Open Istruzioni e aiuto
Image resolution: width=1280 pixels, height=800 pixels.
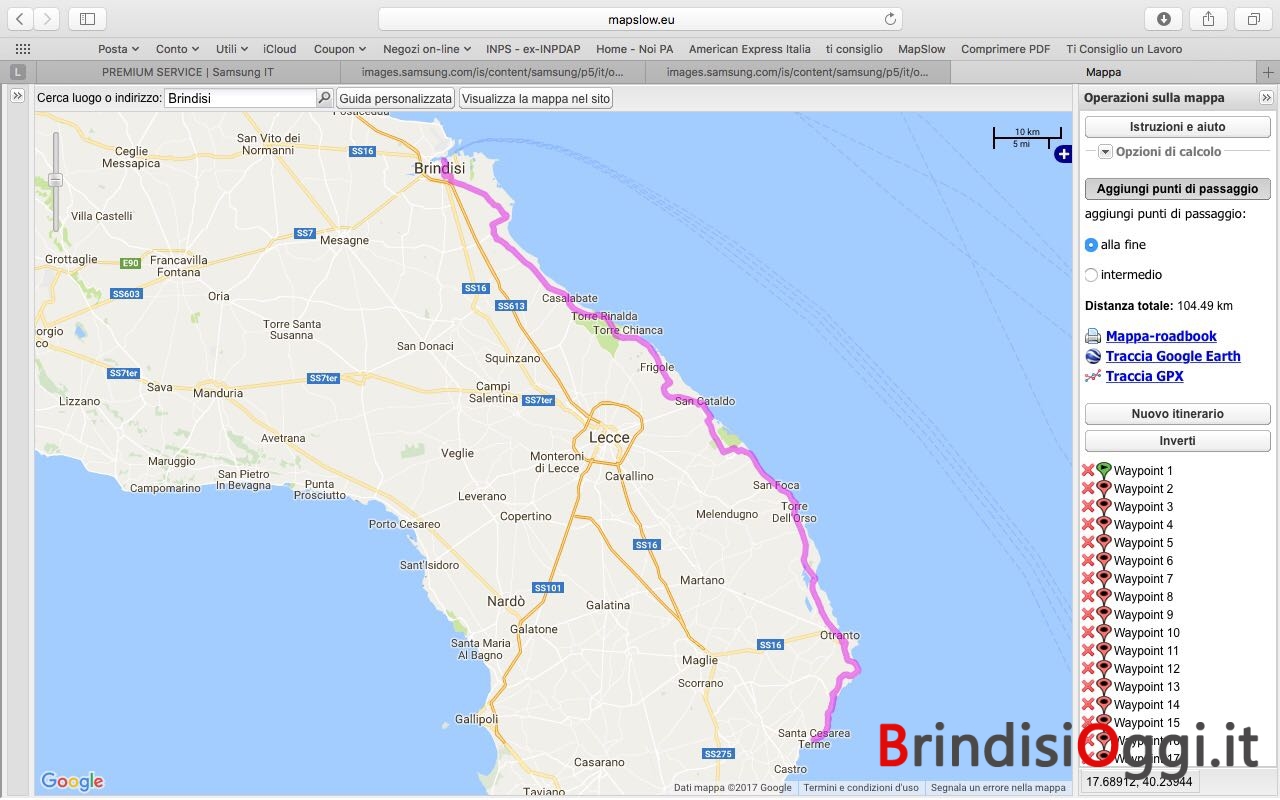(1178, 127)
